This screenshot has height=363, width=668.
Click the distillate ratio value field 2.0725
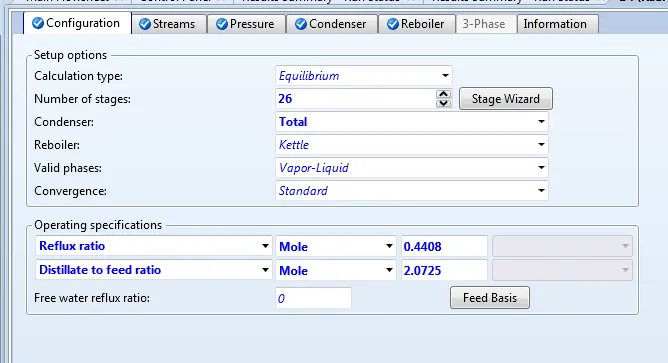[x=444, y=270]
